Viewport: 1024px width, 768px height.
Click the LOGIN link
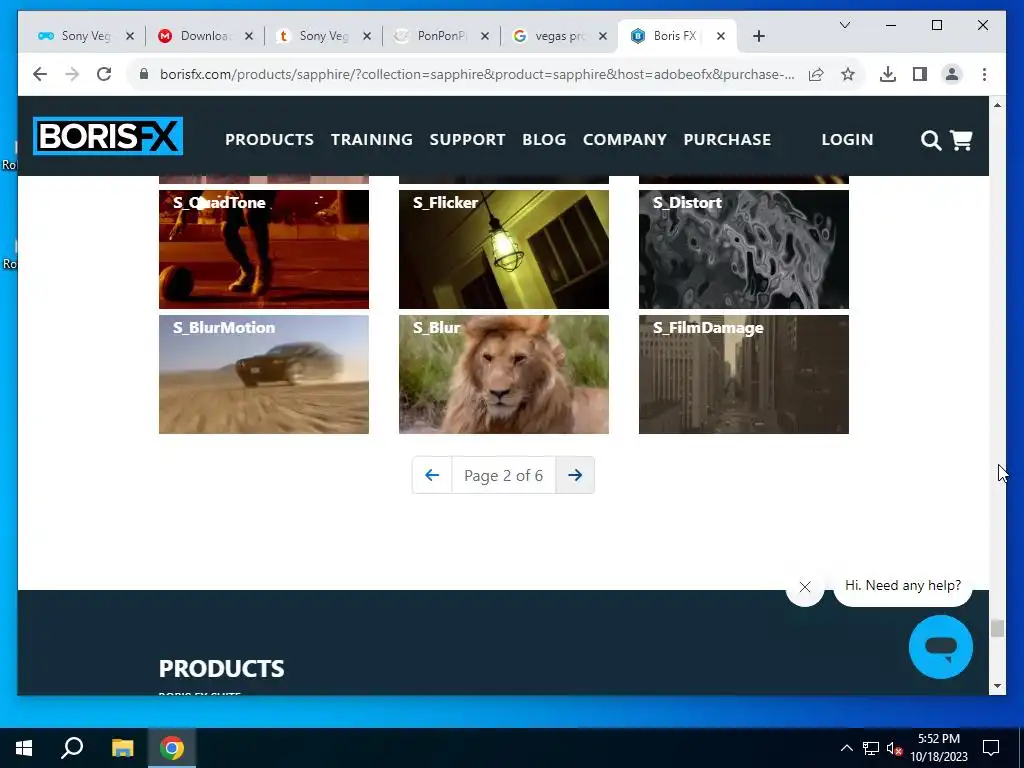[x=847, y=140]
